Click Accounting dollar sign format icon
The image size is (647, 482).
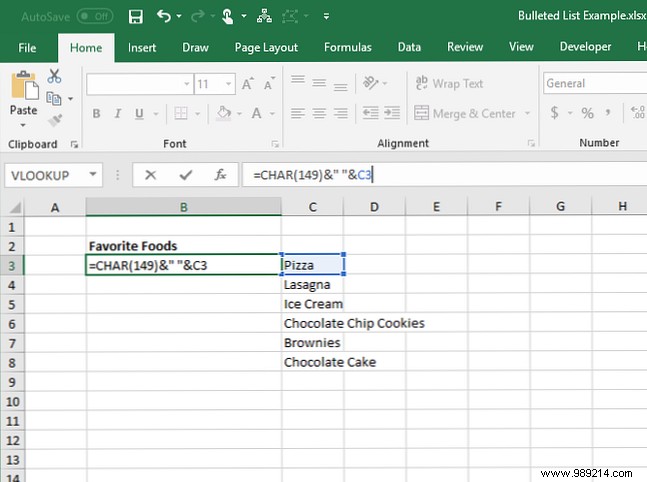(555, 112)
